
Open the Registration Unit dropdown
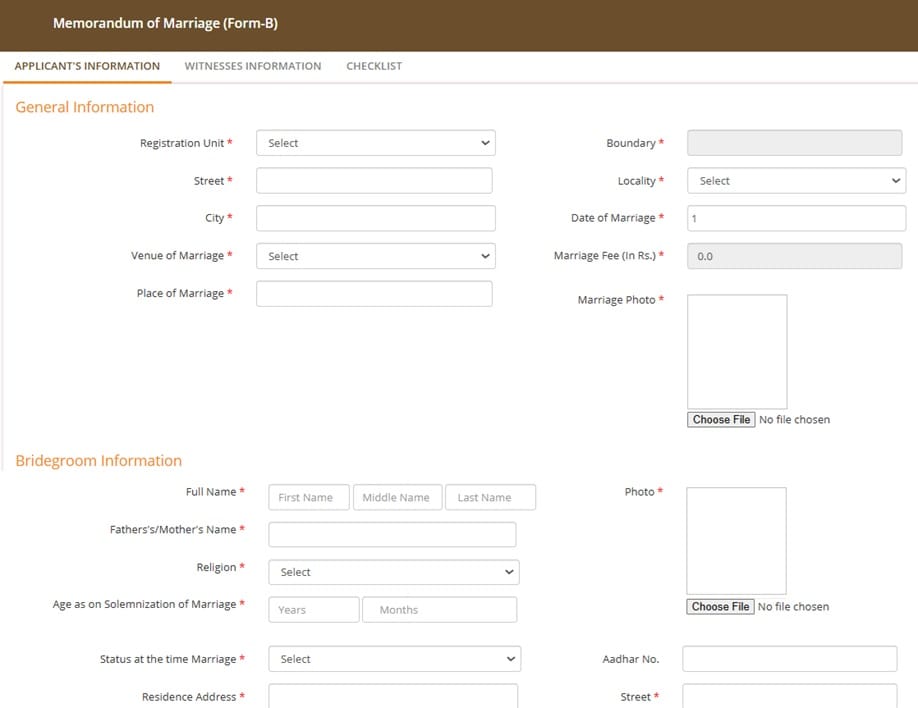[x=375, y=143]
